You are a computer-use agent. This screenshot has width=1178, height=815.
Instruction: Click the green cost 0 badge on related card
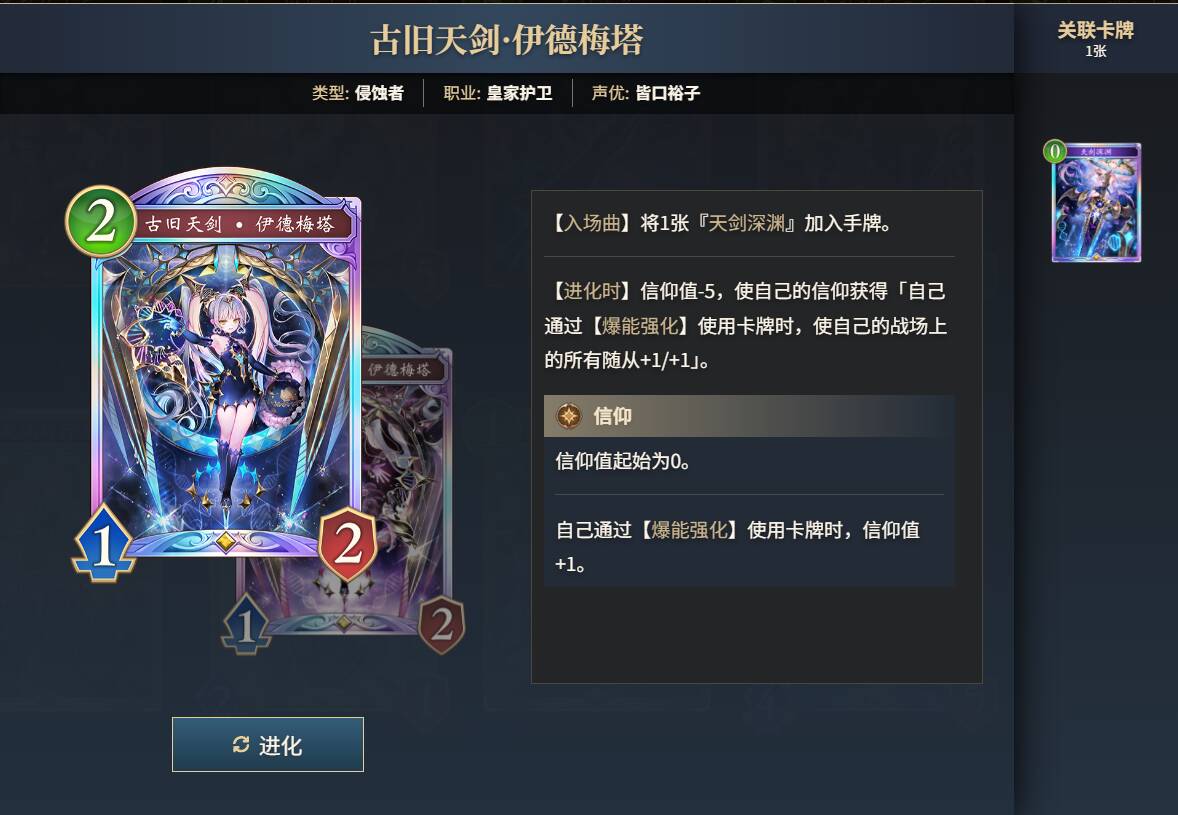1055,152
